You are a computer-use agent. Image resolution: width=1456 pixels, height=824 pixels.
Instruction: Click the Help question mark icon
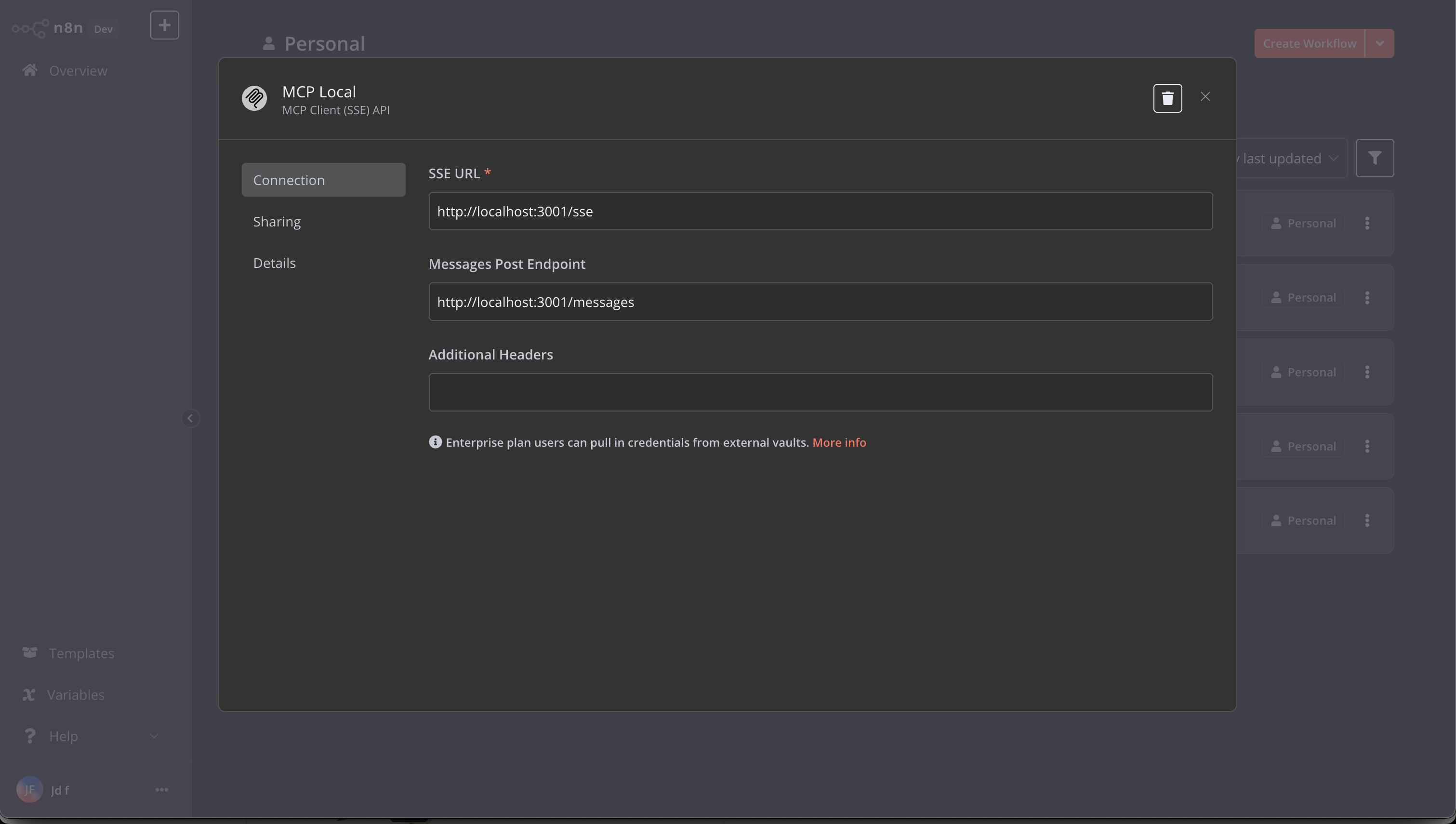[30, 735]
